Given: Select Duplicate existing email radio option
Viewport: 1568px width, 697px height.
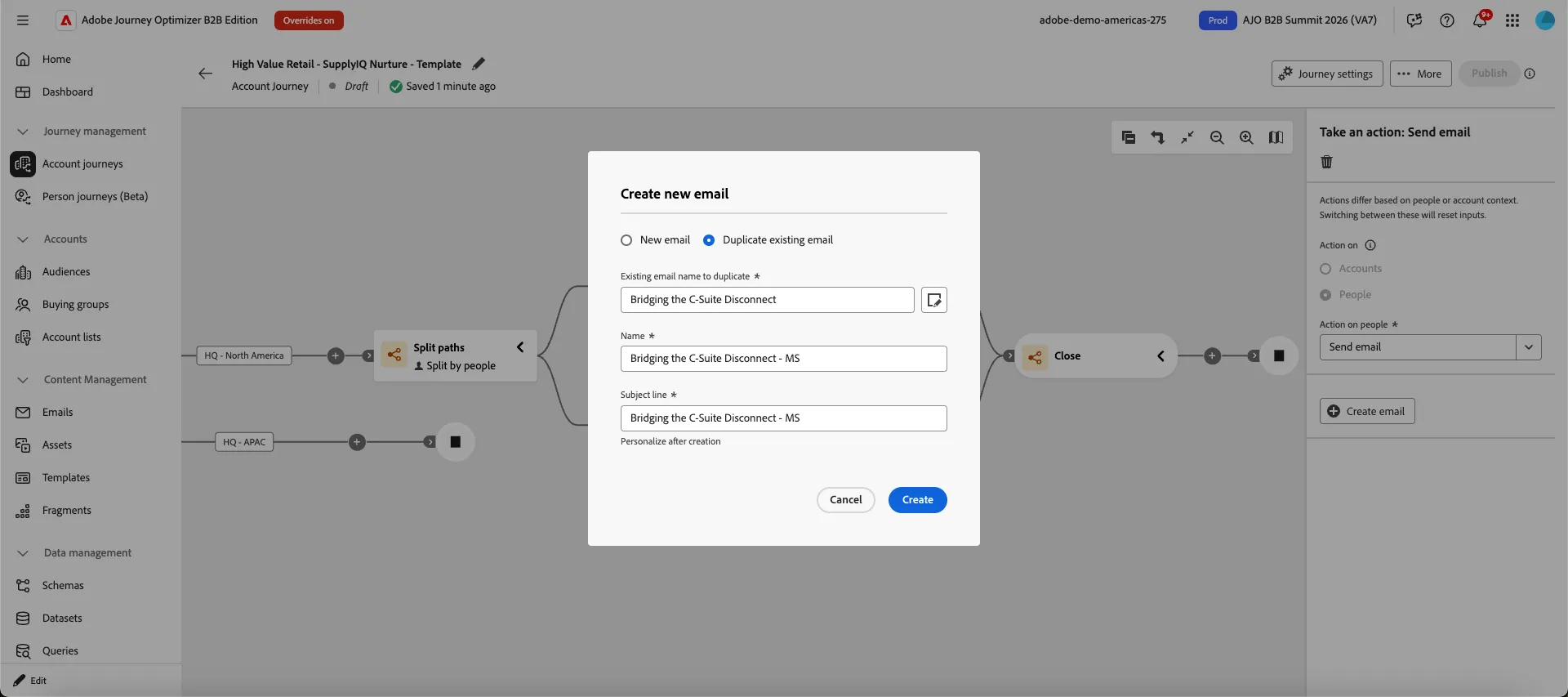Looking at the screenshot, I should (709, 240).
